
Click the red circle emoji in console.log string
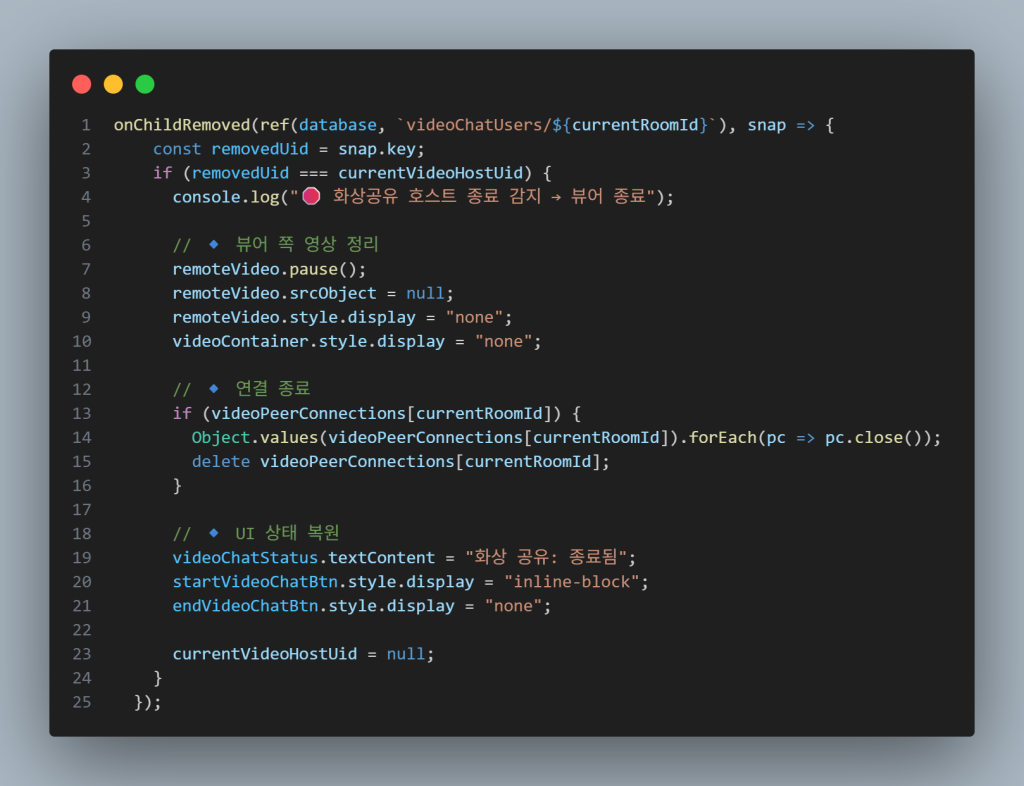coord(311,197)
